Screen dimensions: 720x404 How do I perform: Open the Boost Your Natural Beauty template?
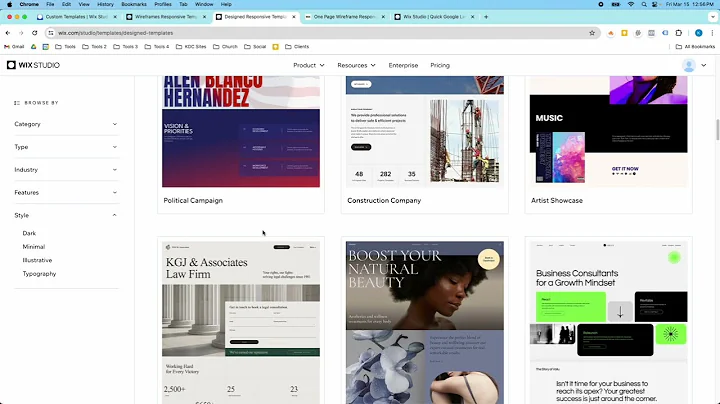pos(425,322)
